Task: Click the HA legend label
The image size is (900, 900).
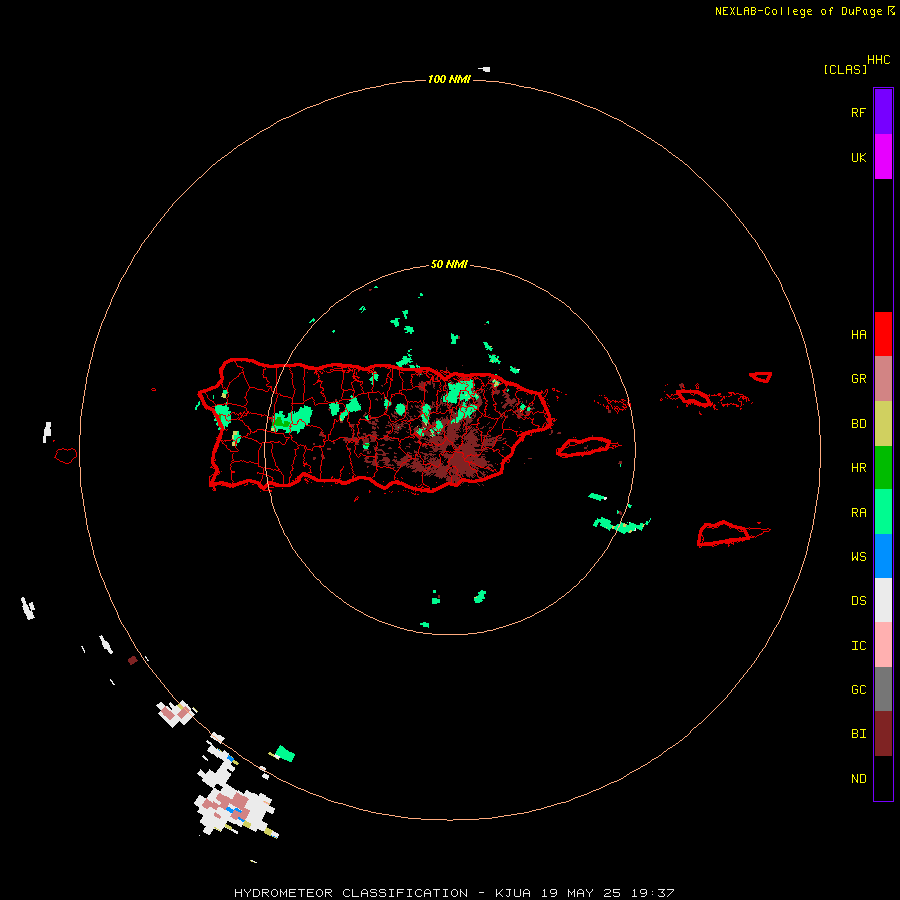Action: 858,334
